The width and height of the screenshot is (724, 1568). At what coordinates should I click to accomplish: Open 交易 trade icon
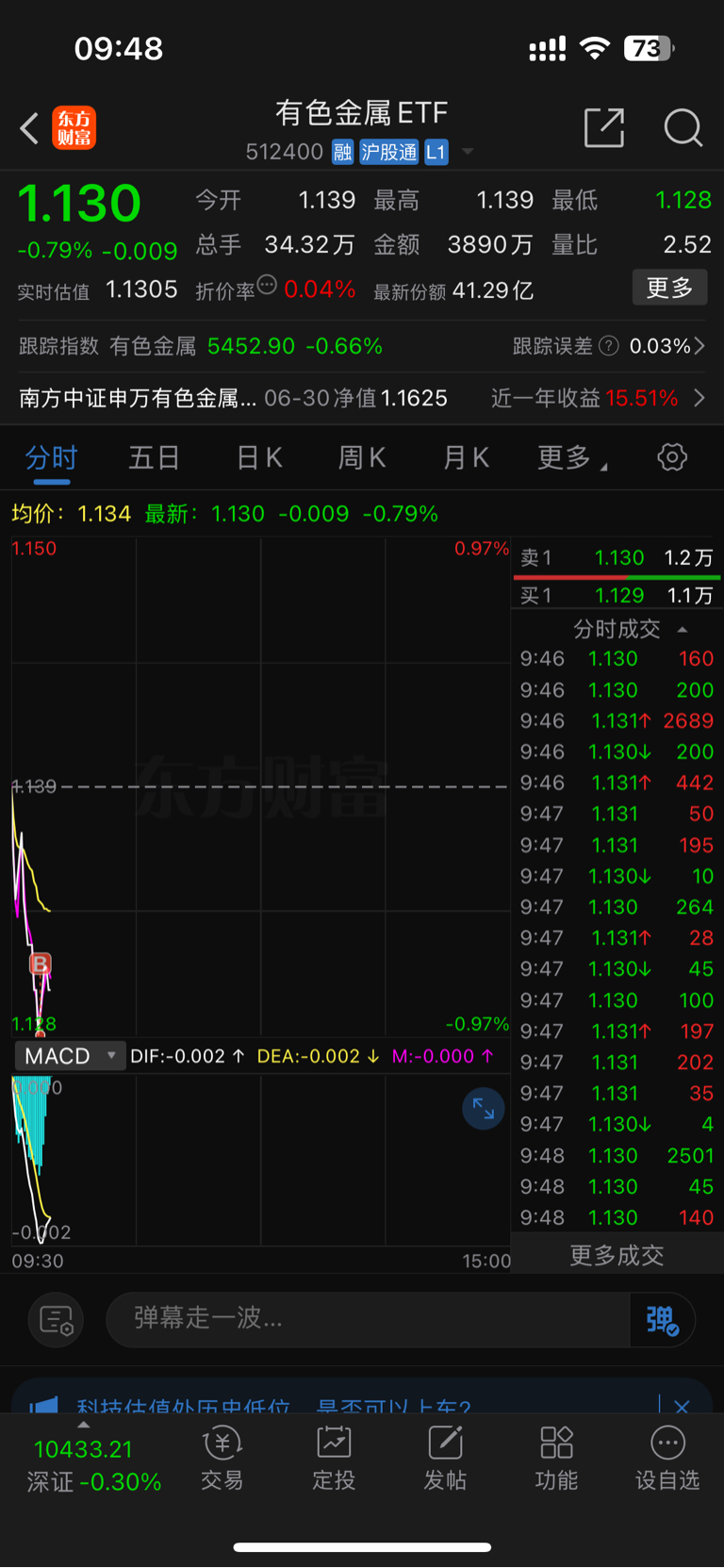click(x=222, y=1459)
